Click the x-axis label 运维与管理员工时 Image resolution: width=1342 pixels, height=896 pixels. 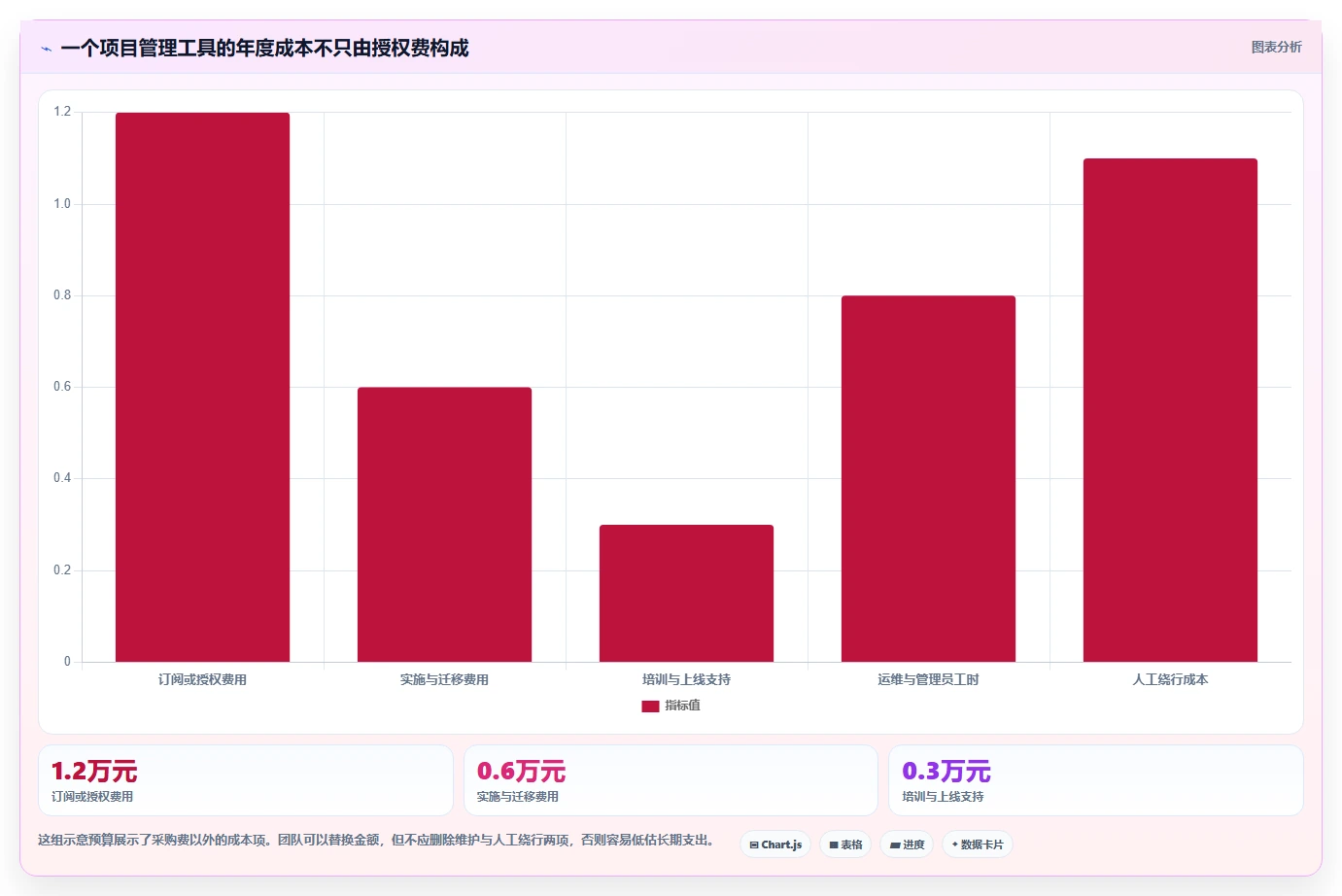[928, 680]
